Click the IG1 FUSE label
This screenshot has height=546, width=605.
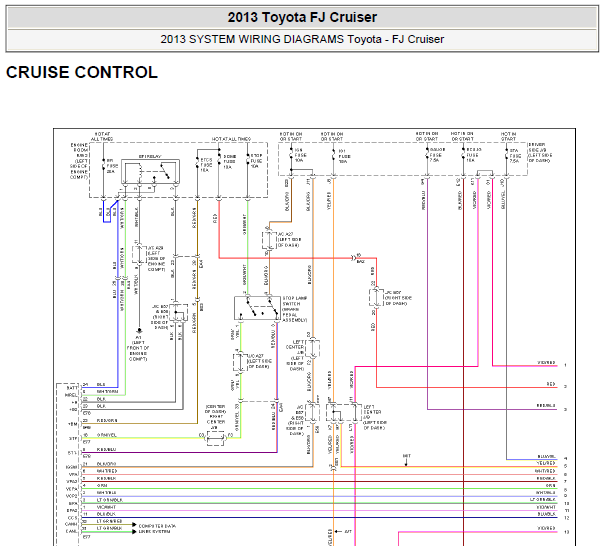pos(344,156)
